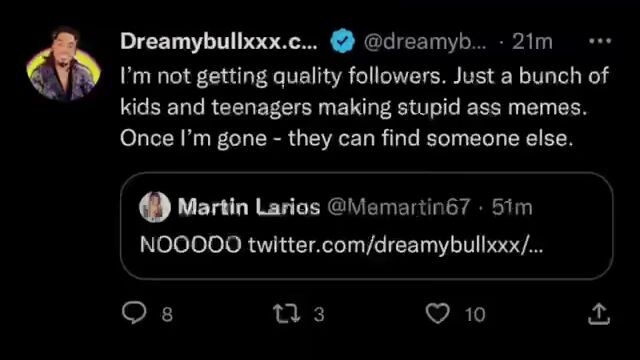Select the @Memartin67 handle
The width and height of the screenshot is (640, 360).
click(399, 207)
